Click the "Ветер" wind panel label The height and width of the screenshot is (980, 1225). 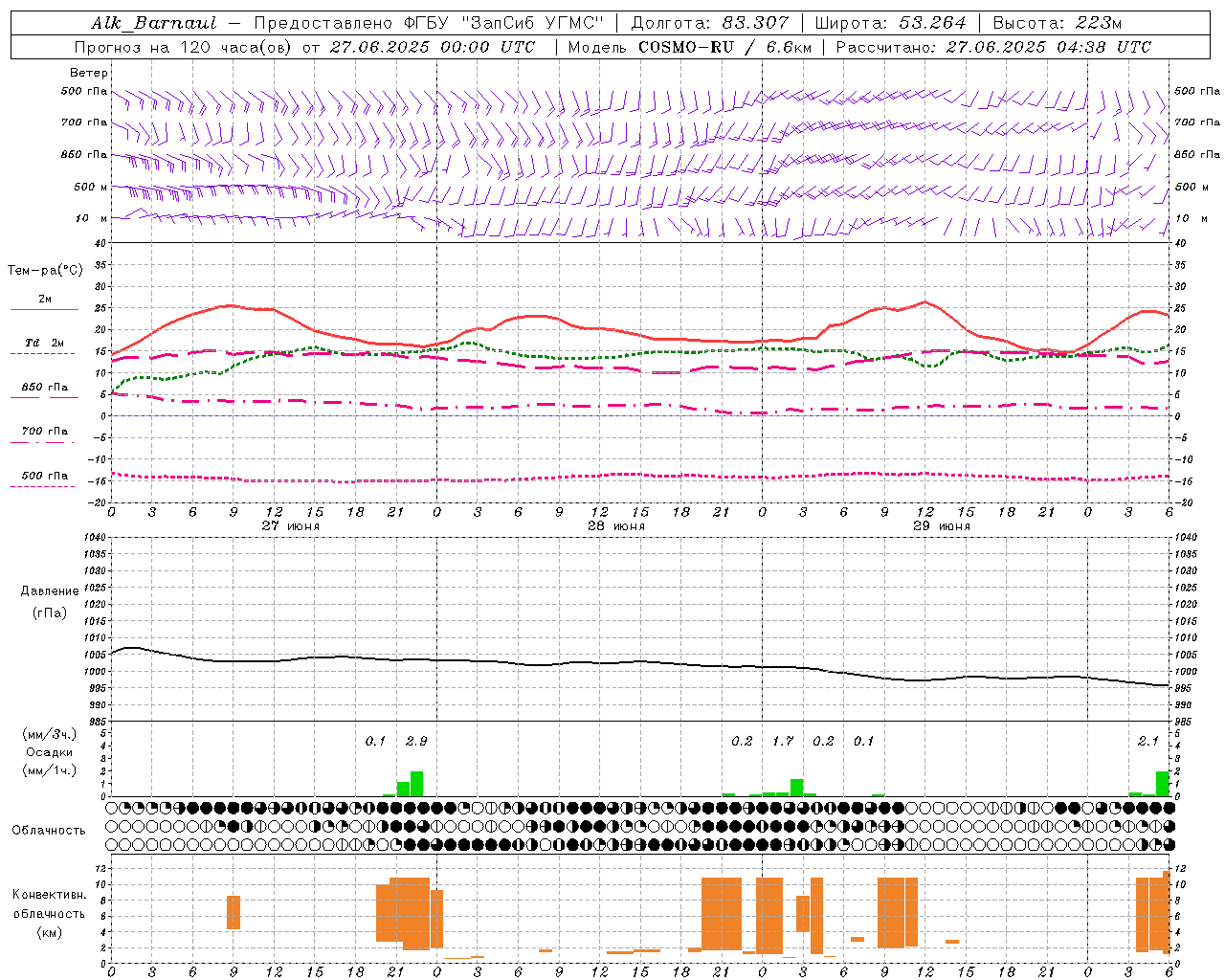(89, 73)
